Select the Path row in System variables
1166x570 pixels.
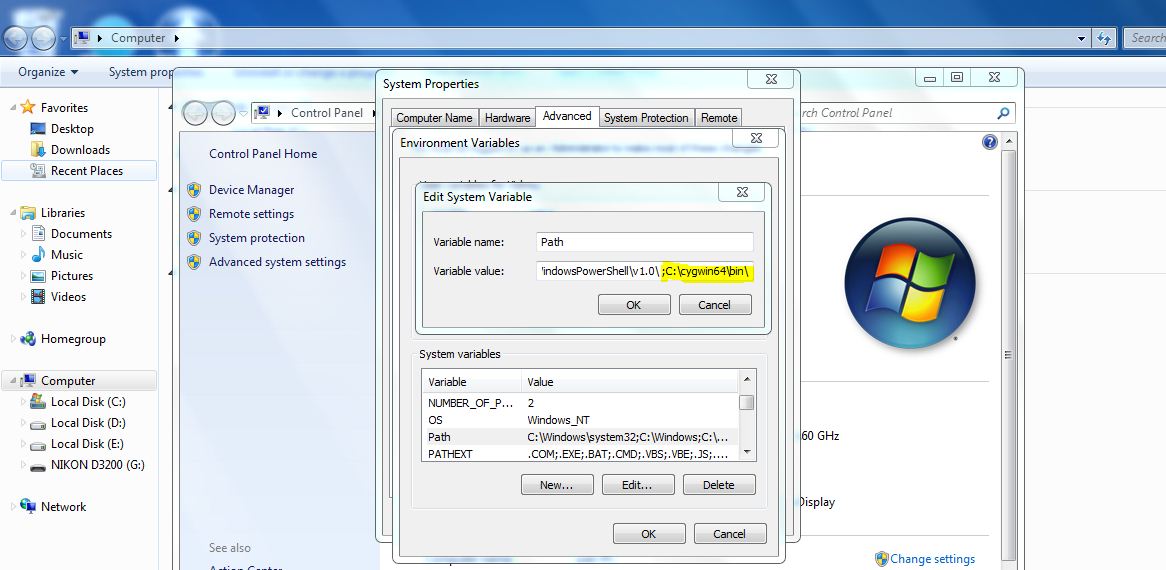(581, 437)
